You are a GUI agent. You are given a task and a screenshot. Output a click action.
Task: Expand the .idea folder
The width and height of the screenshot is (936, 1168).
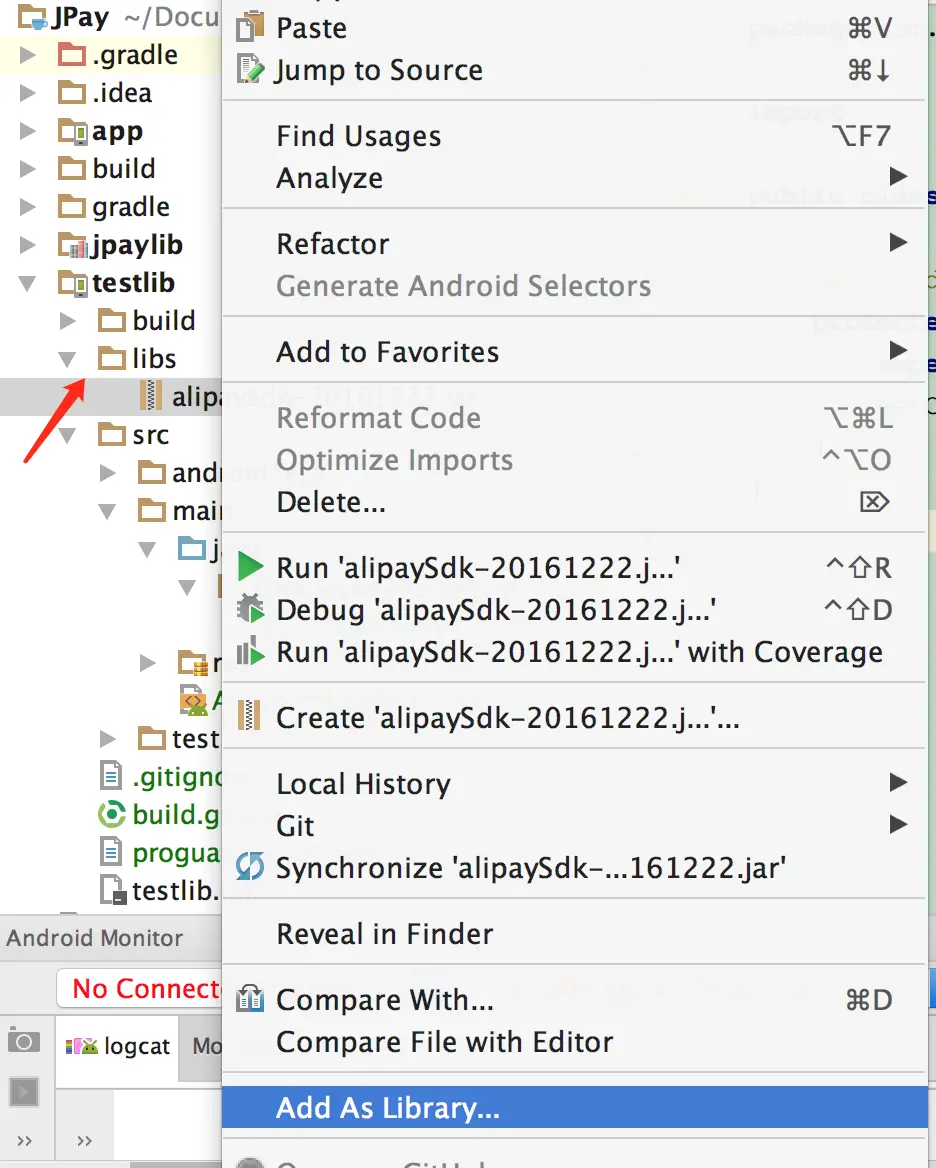[x=28, y=92]
